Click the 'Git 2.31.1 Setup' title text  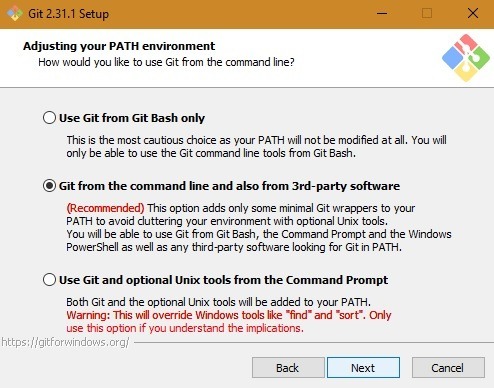pyautogui.click(x=69, y=14)
